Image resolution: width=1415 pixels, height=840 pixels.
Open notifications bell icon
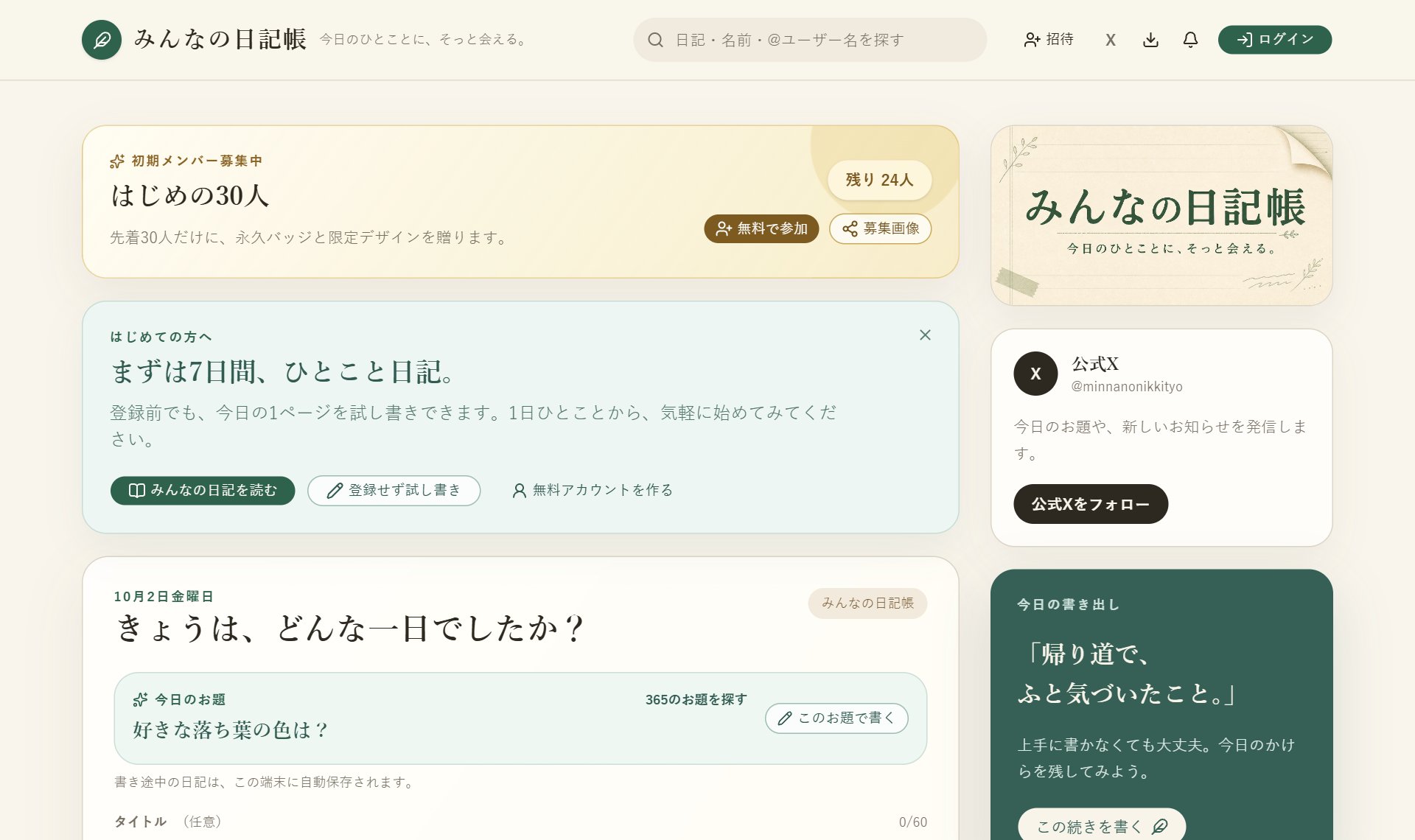pos(1190,40)
